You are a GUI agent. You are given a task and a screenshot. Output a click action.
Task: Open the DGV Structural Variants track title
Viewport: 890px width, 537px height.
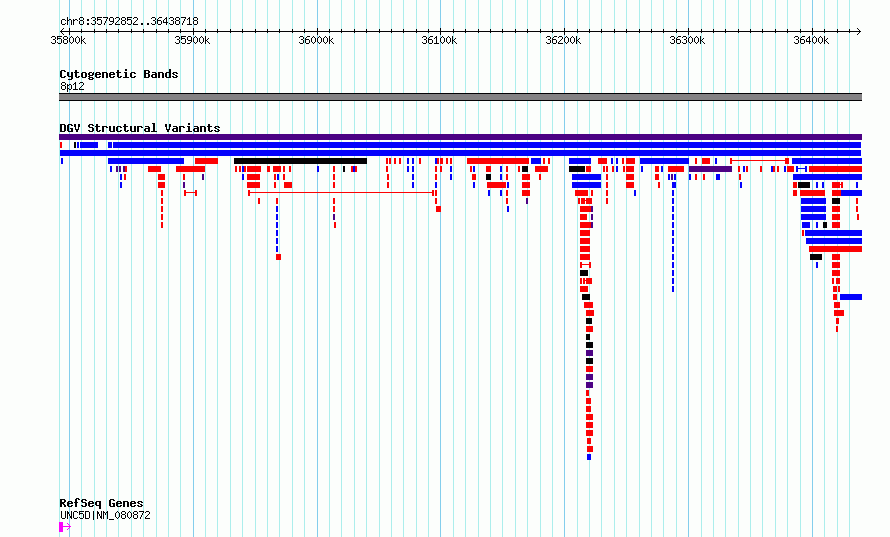(x=140, y=128)
